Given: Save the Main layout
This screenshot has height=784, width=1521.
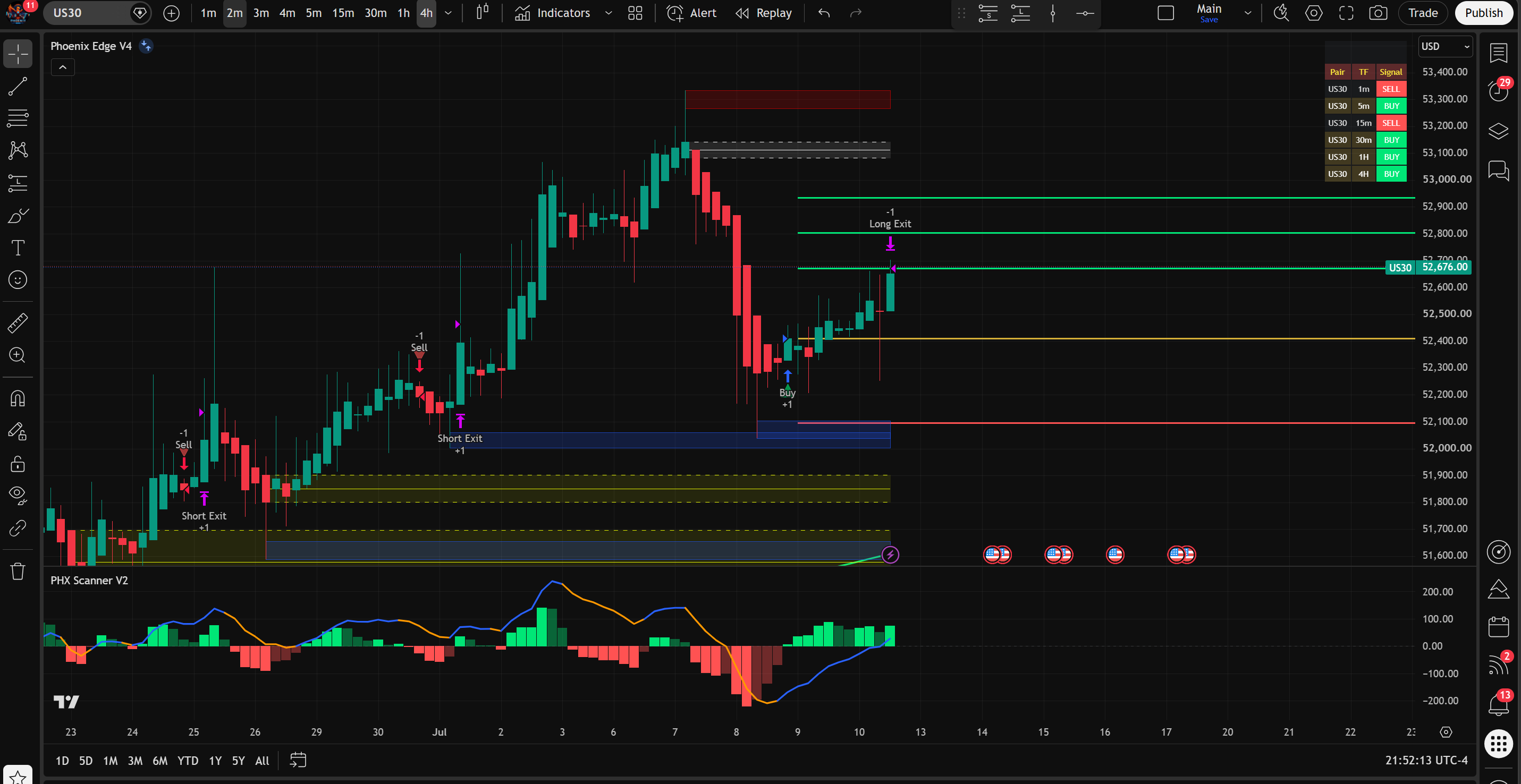Looking at the screenshot, I should [x=1209, y=20].
